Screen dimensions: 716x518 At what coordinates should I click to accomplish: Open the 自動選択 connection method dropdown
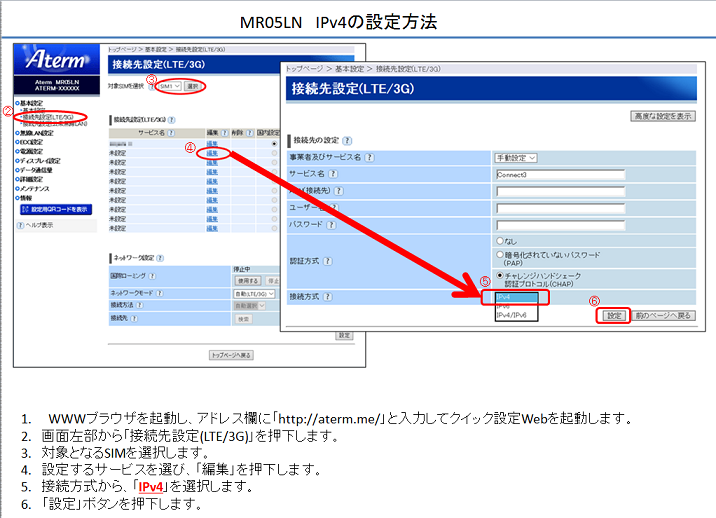[249, 306]
